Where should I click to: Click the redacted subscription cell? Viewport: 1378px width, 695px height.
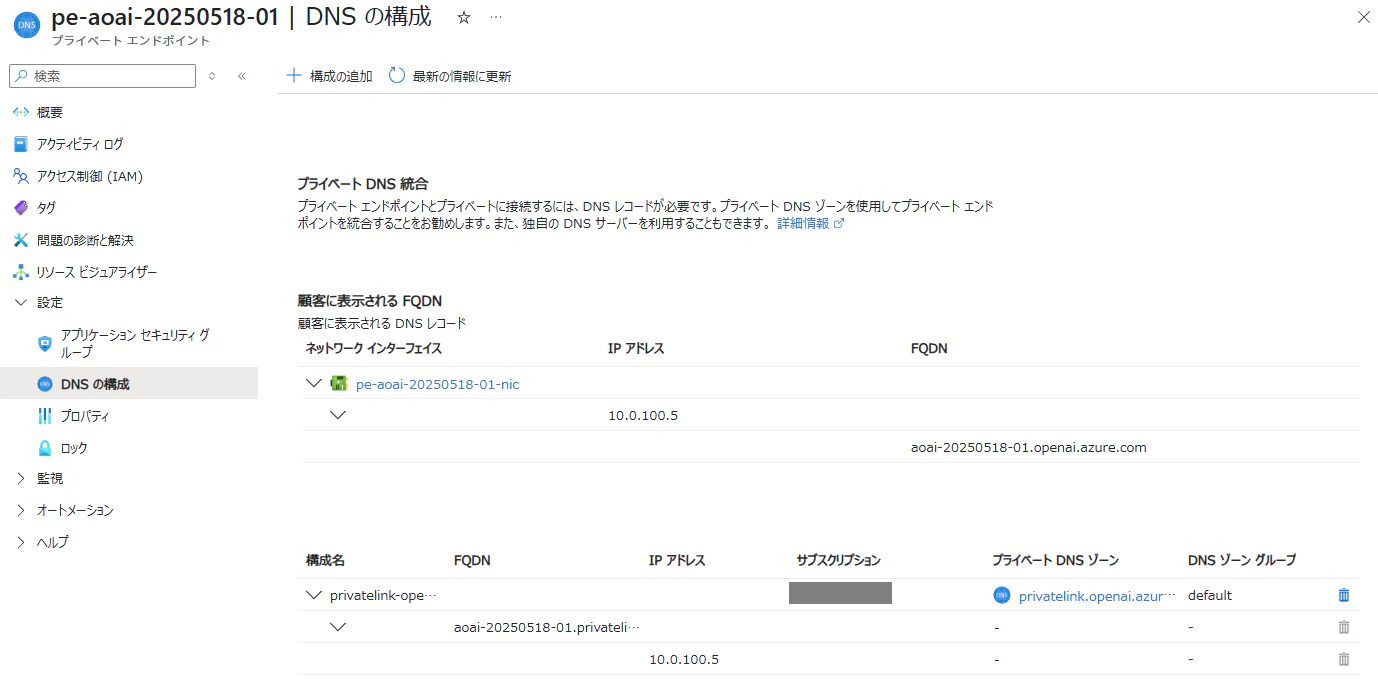(x=840, y=593)
